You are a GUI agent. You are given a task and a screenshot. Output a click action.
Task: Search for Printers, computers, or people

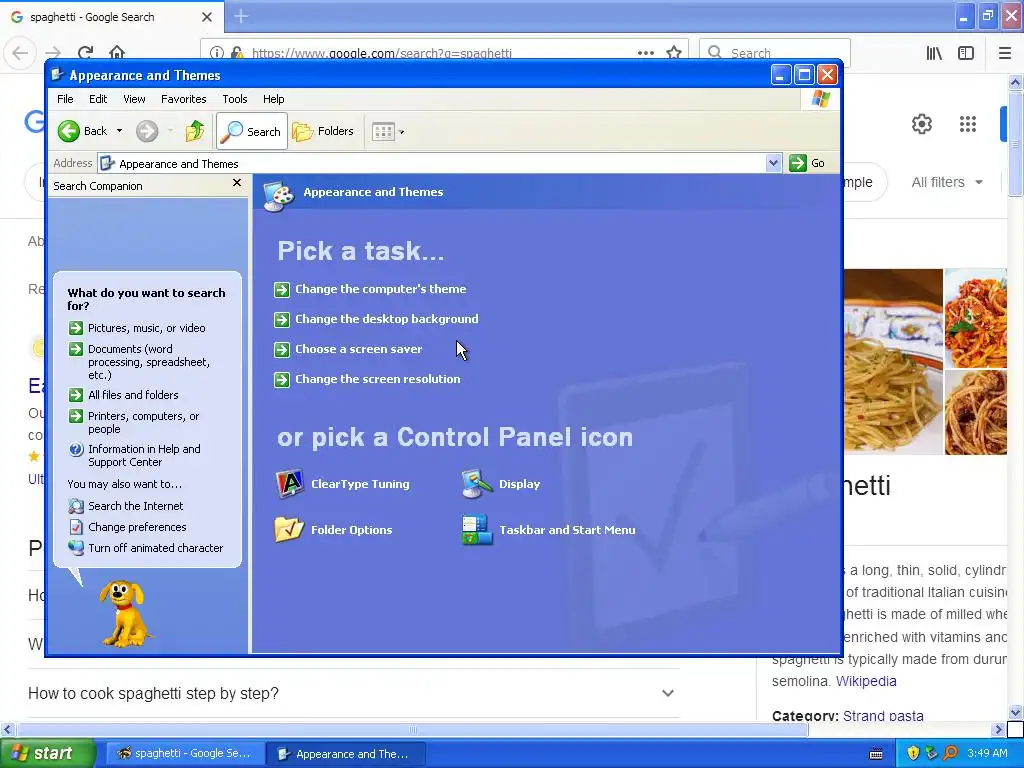tap(144, 423)
